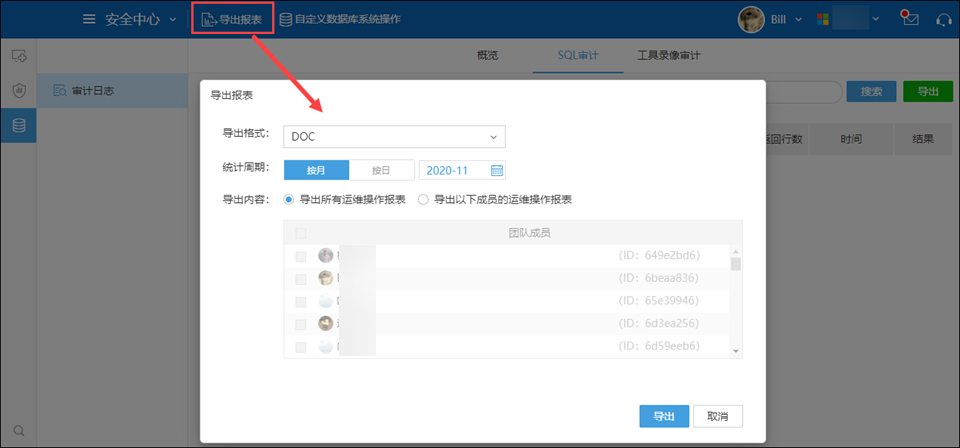Click the ID text 65e39946

[659, 301]
